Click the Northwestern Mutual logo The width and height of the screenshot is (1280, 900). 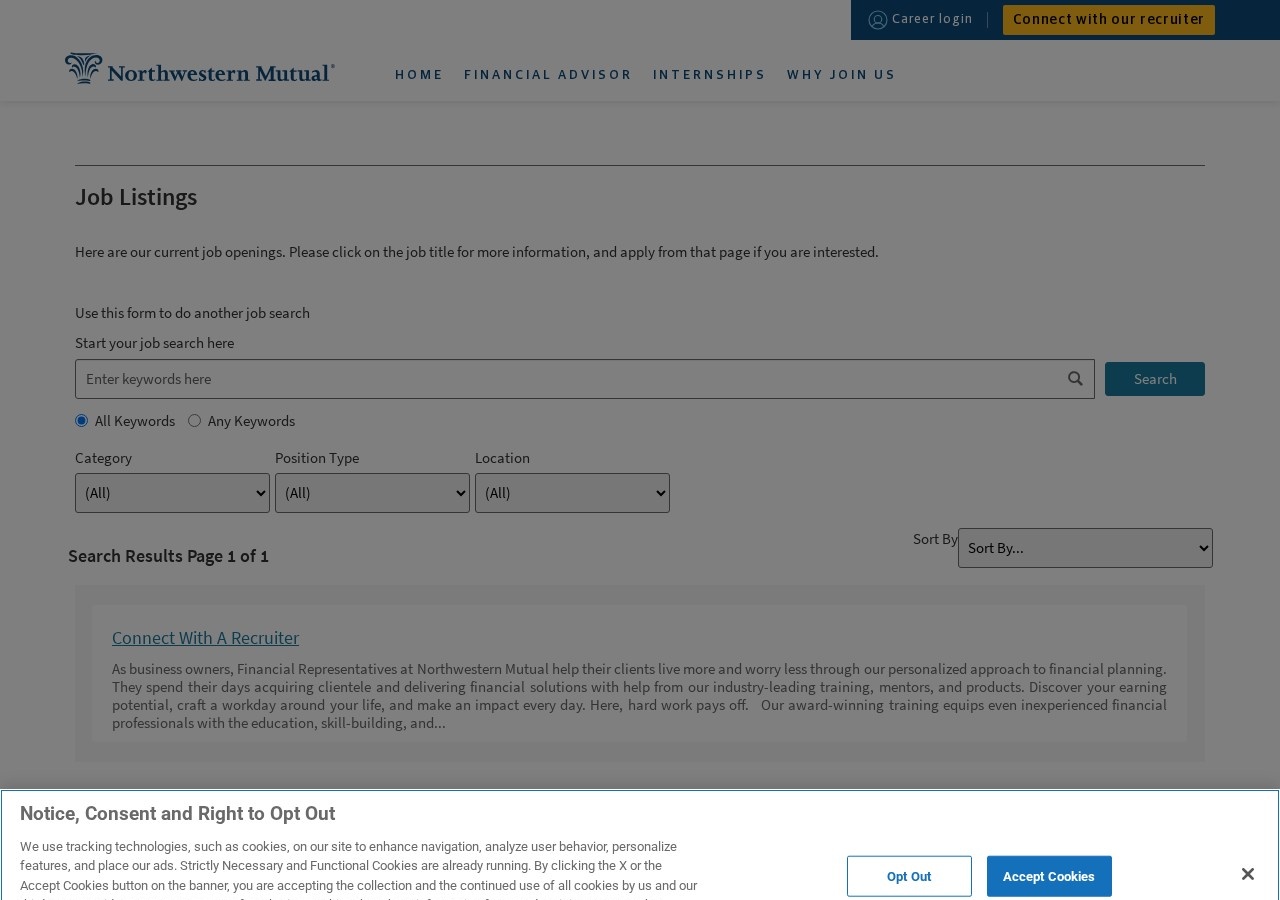coord(200,69)
